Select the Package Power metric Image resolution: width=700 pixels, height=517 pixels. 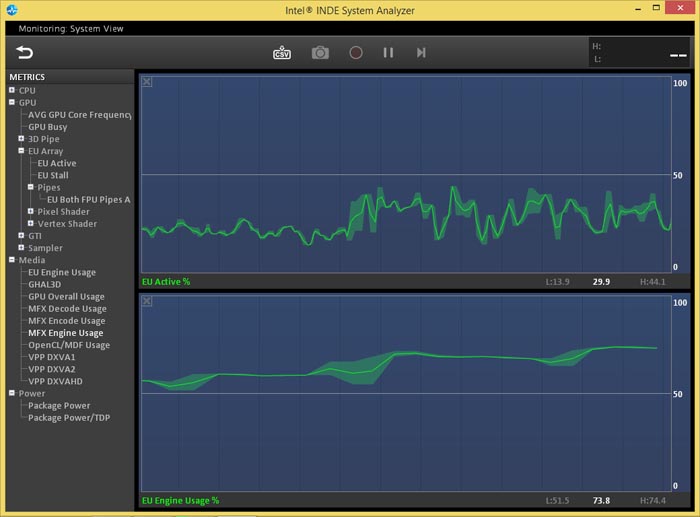pyautogui.click(x=59, y=406)
